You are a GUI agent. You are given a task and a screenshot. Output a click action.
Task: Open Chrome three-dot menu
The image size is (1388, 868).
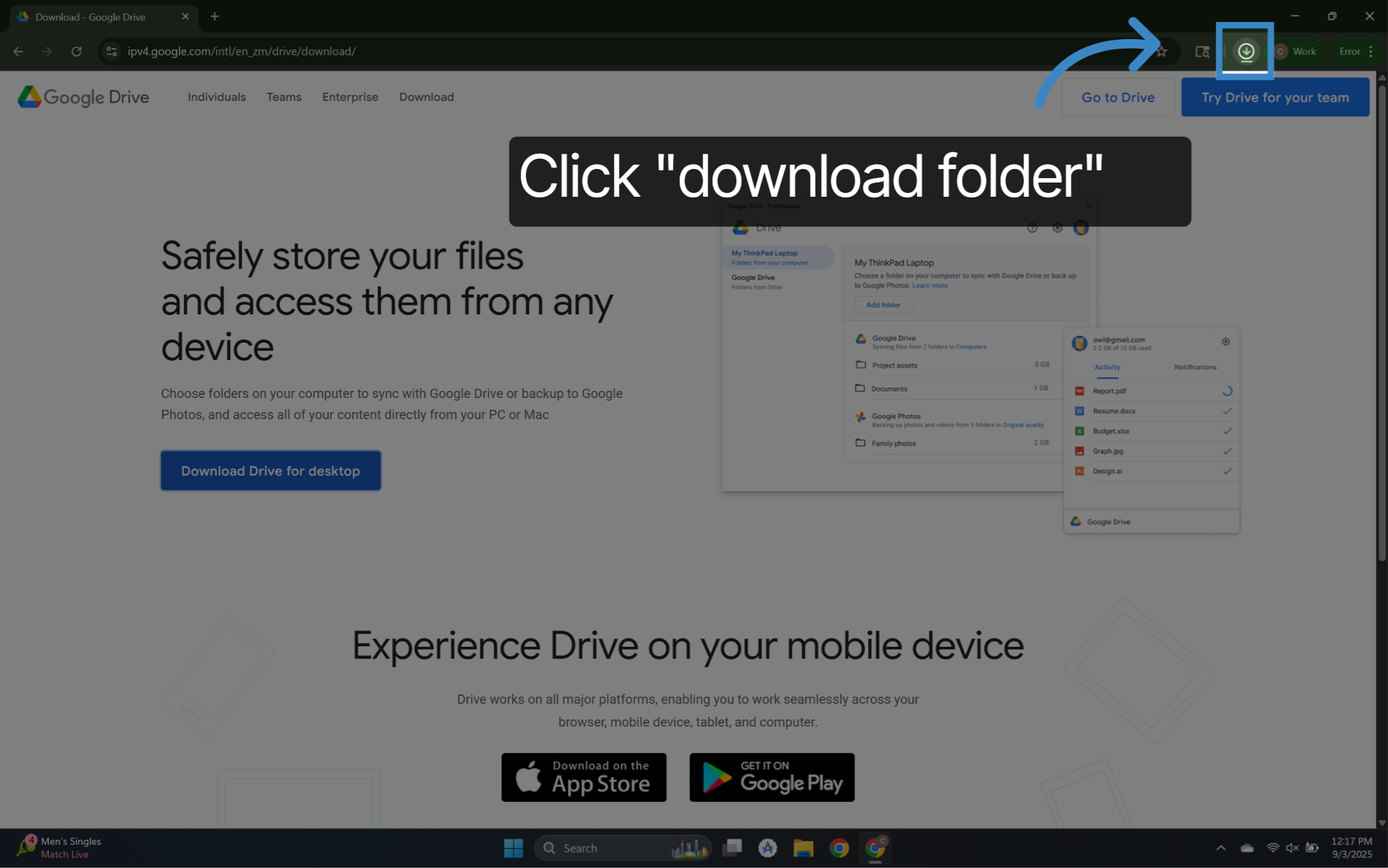coord(1371,51)
